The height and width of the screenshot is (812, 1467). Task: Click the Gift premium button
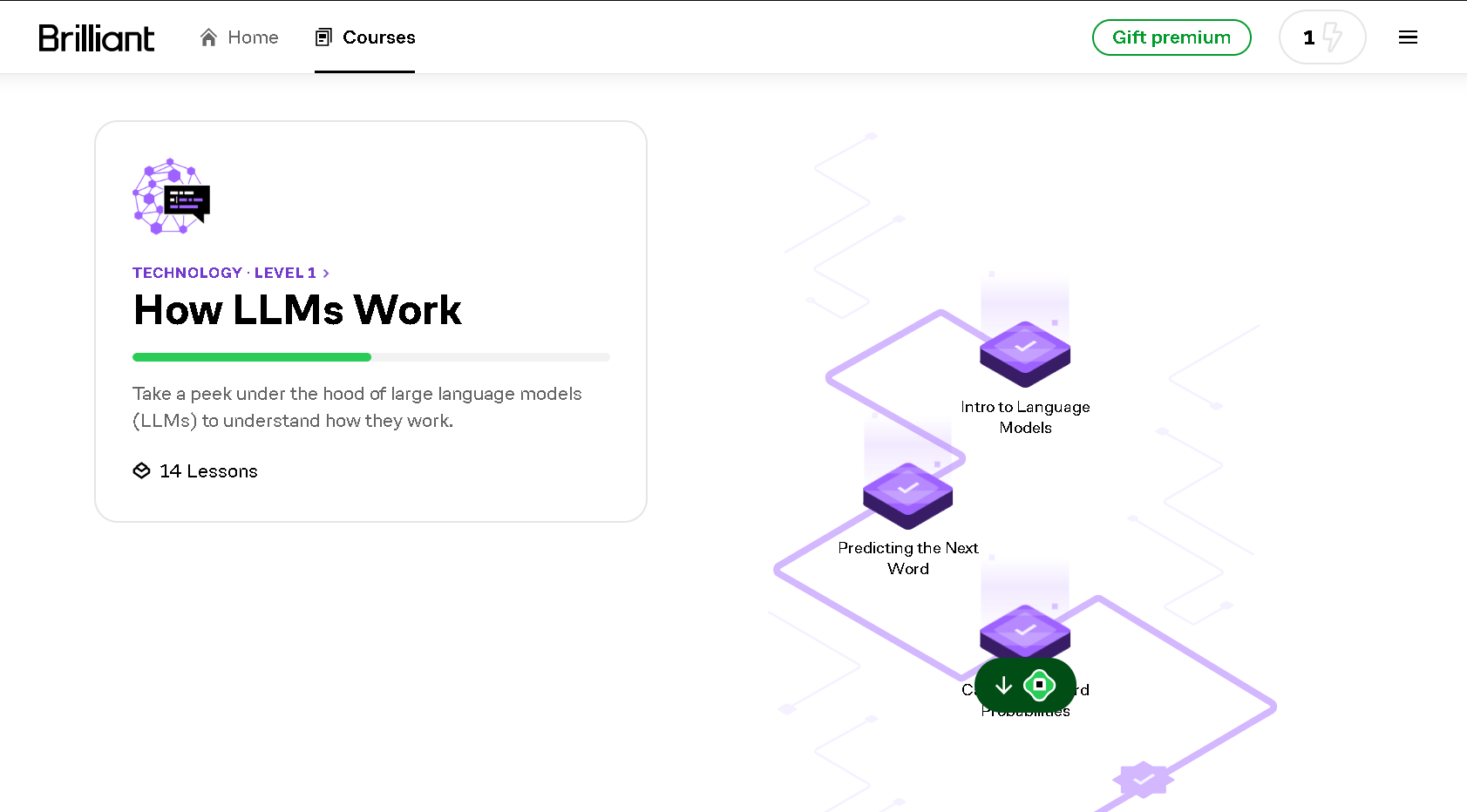(x=1172, y=37)
